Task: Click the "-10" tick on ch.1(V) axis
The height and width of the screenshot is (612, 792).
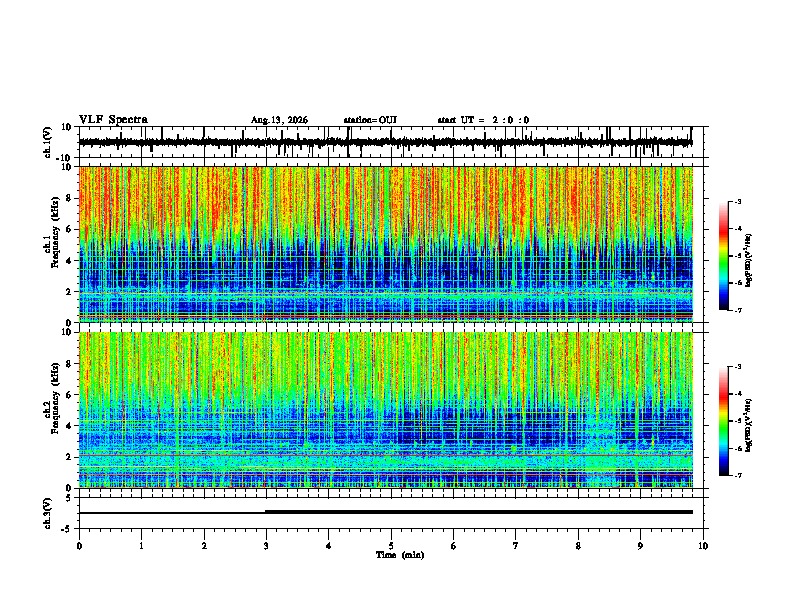Action: 65,157
